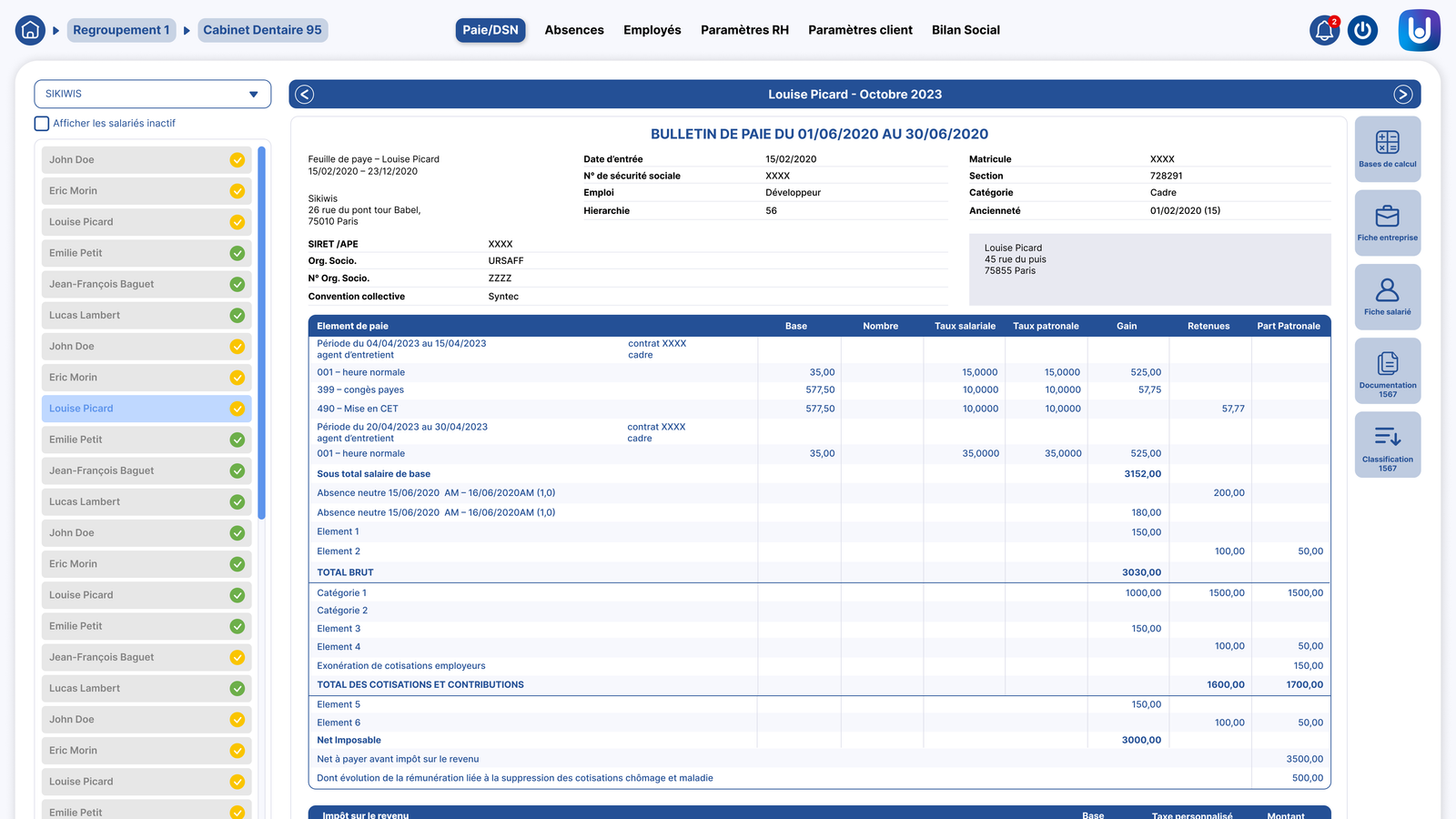Viewport: 1456px width, 819px height.
Task: Click employee address 45 rue du puis
Action: tap(1015, 259)
